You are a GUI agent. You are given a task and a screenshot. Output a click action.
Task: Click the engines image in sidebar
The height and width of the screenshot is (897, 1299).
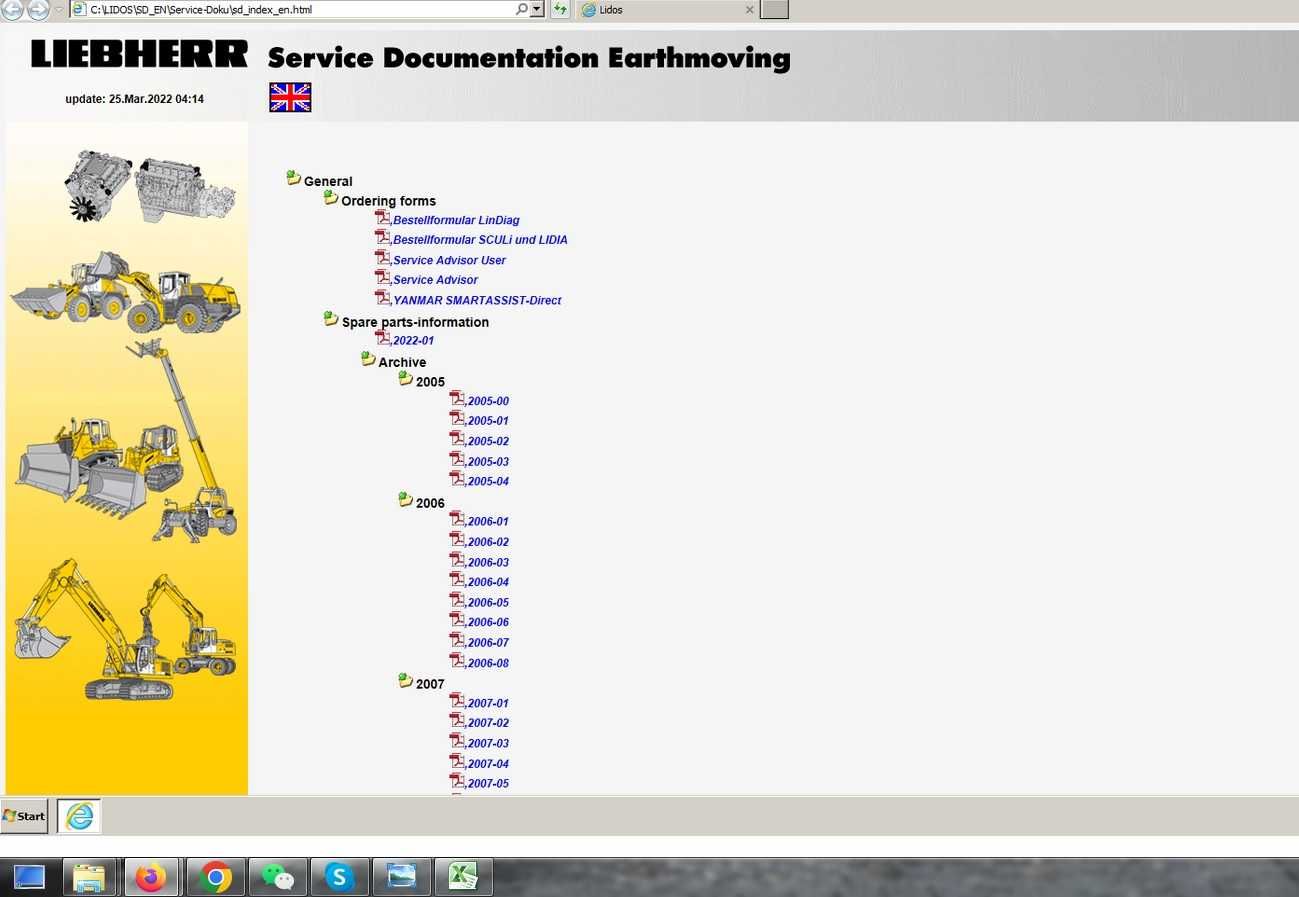(150, 187)
